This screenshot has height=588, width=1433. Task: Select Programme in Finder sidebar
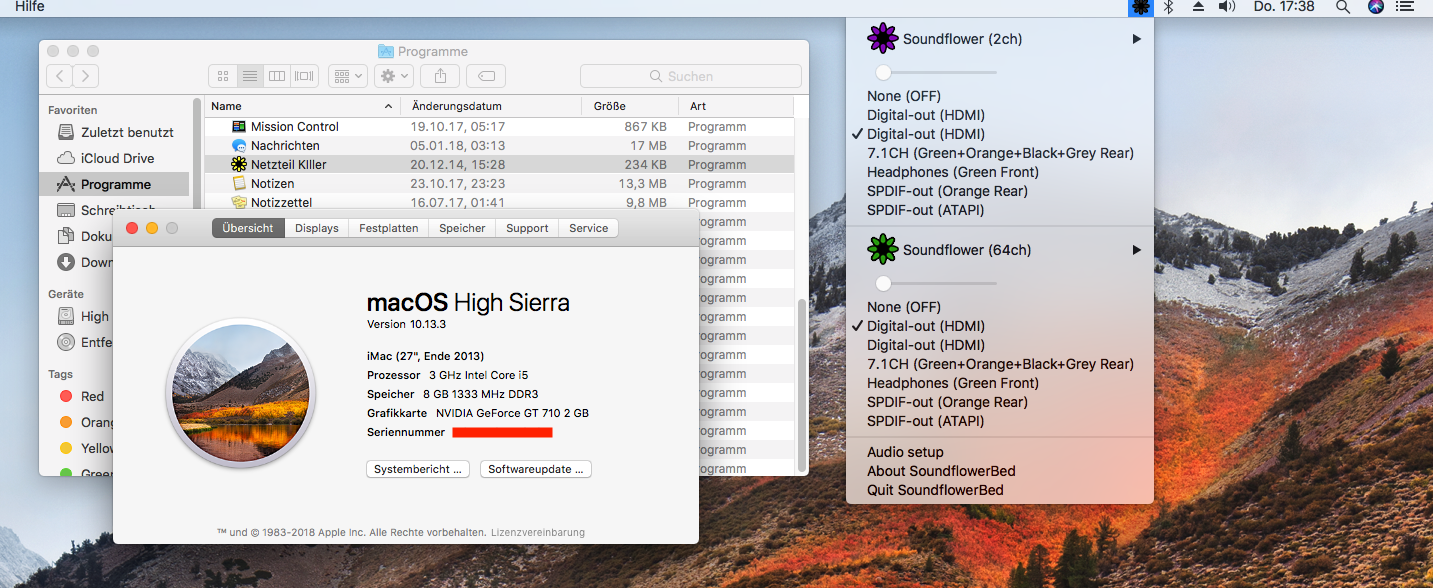114,184
